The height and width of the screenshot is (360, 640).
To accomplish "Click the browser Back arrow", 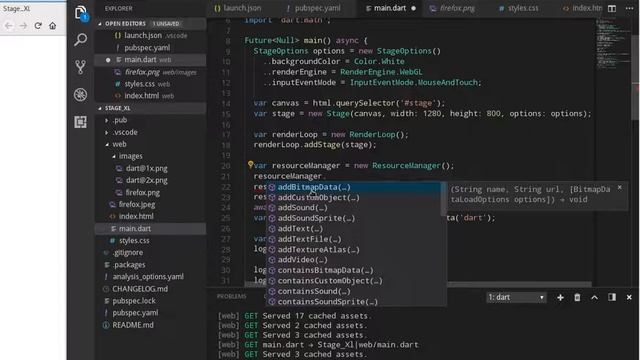I will [x=9, y=26].
